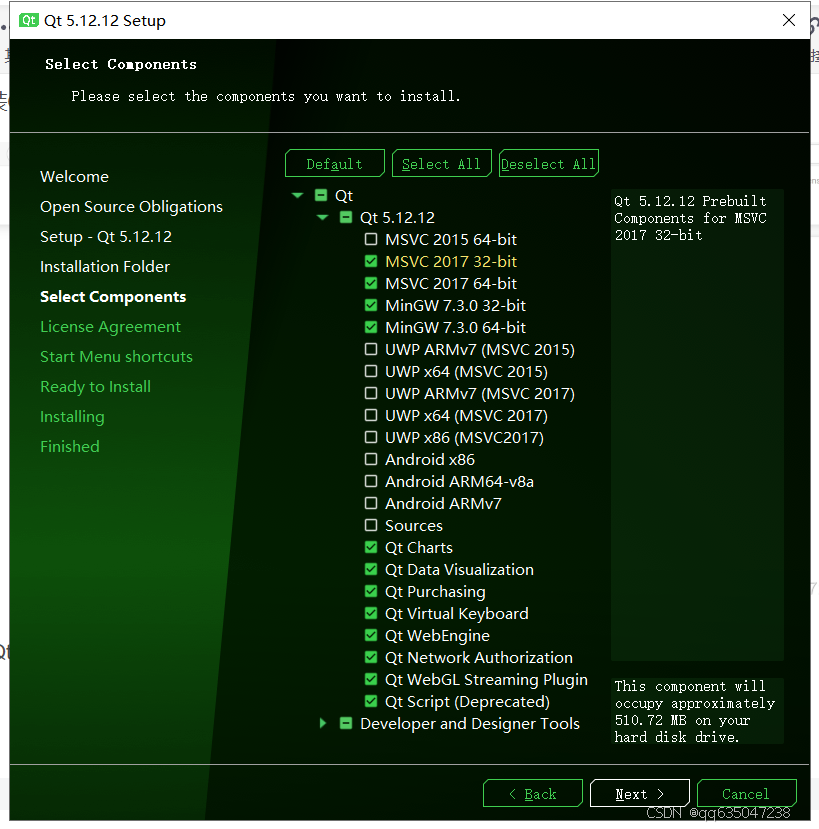The height and width of the screenshot is (829, 819).
Task: Select the Developer and Designer Tools label
Action: (x=470, y=723)
